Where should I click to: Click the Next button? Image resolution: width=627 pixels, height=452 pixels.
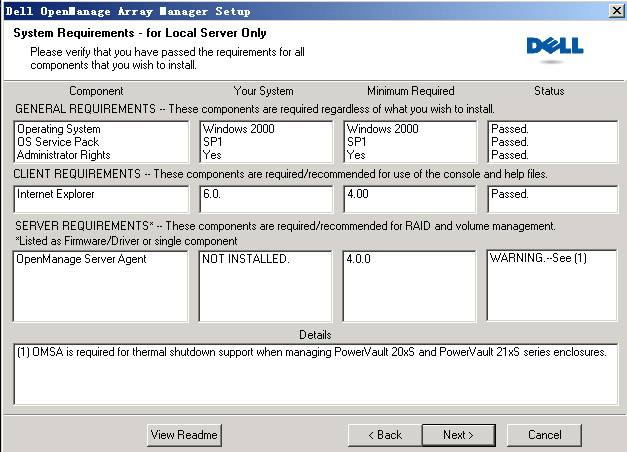tap(459, 435)
